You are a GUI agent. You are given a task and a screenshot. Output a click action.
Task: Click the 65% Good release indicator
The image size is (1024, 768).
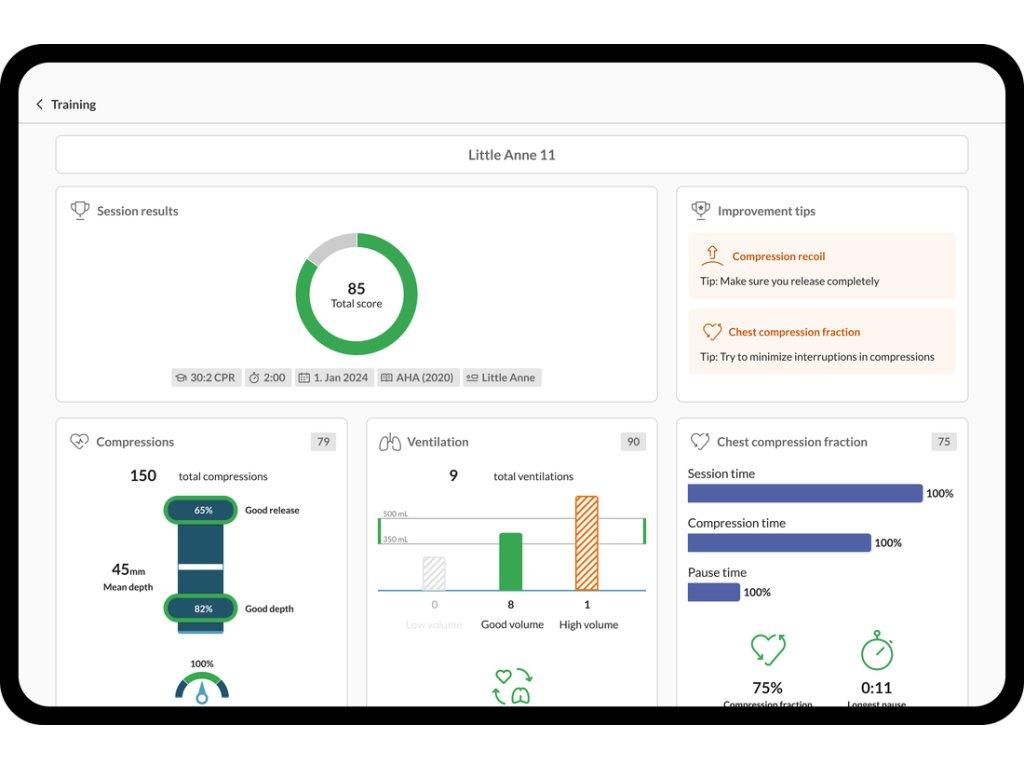pyautogui.click(x=200, y=510)
